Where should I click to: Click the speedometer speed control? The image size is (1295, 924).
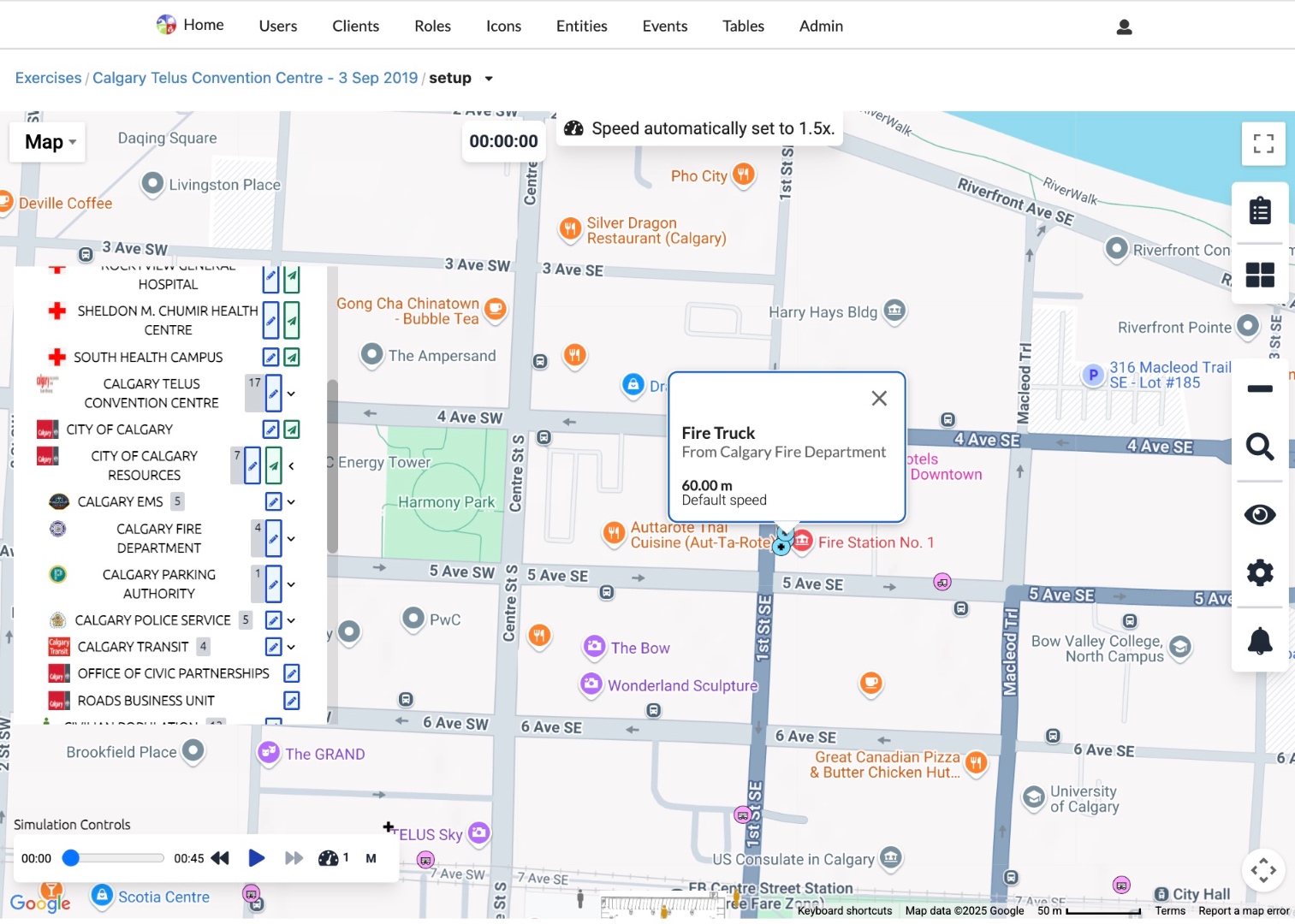(x=329, y=858)
